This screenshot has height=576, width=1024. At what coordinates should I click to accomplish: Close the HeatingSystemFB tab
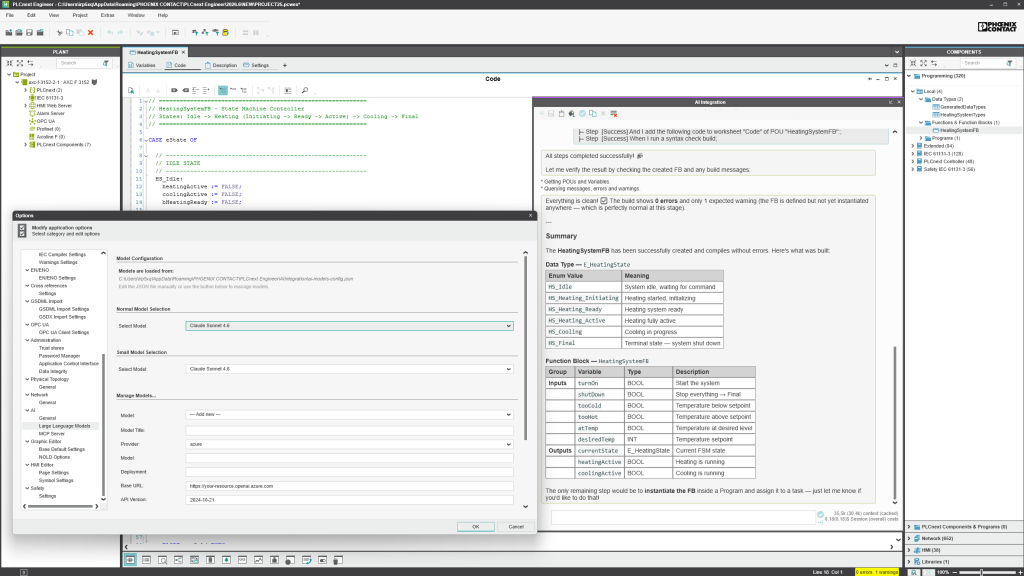[184, 52]
